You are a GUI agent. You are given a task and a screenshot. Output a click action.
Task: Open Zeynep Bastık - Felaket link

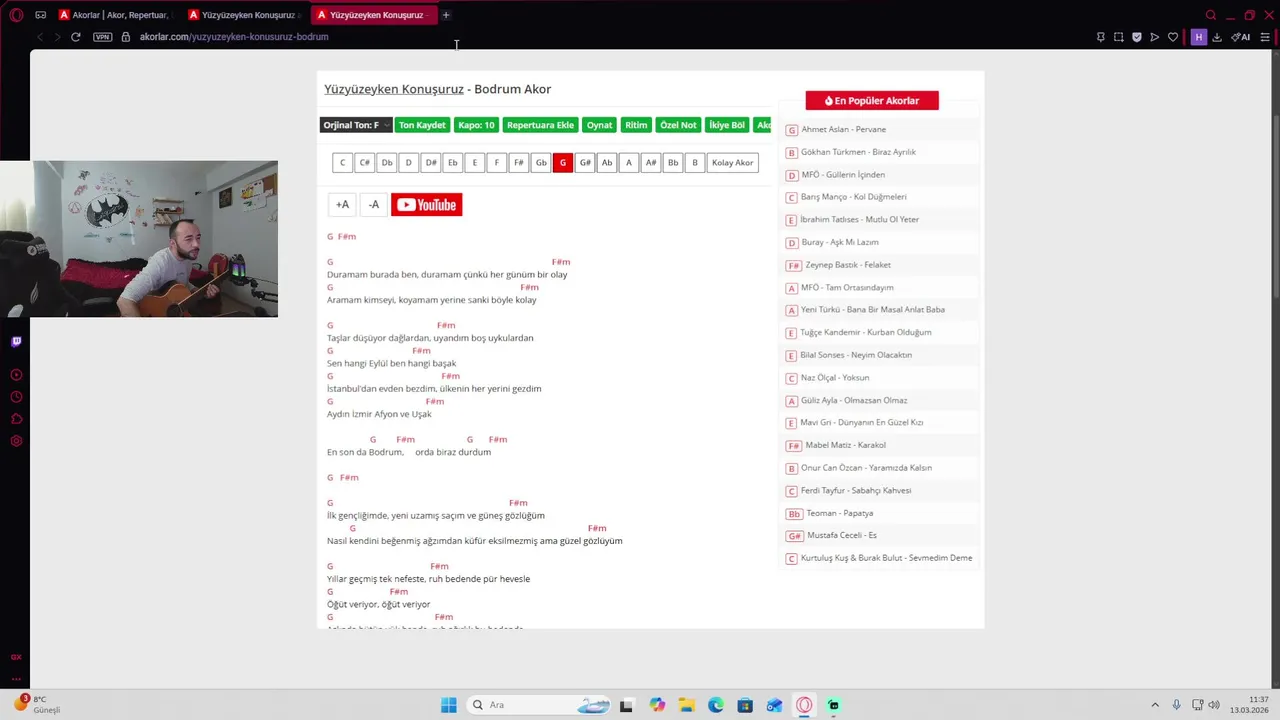[x=848, y=265]
